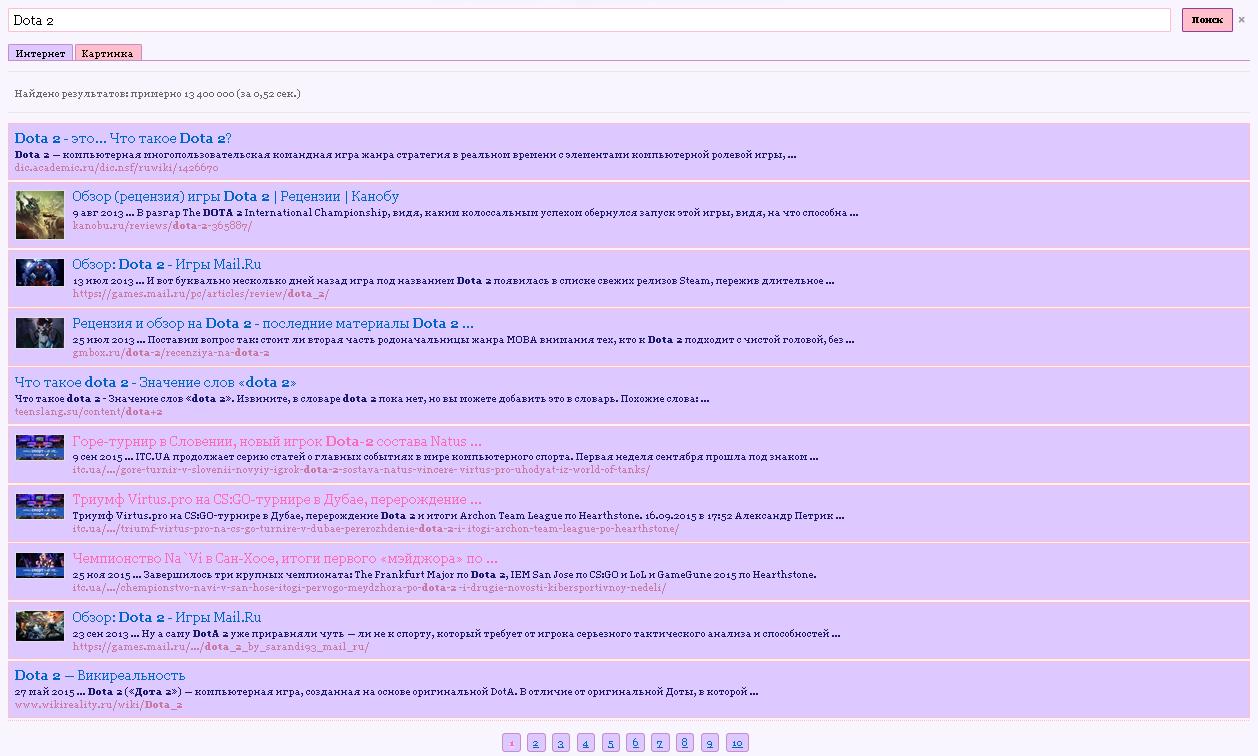Click thumbnail beside the 23 сен 2013 result
This screenshot has height=756, width=1258.
coord(40,626)
